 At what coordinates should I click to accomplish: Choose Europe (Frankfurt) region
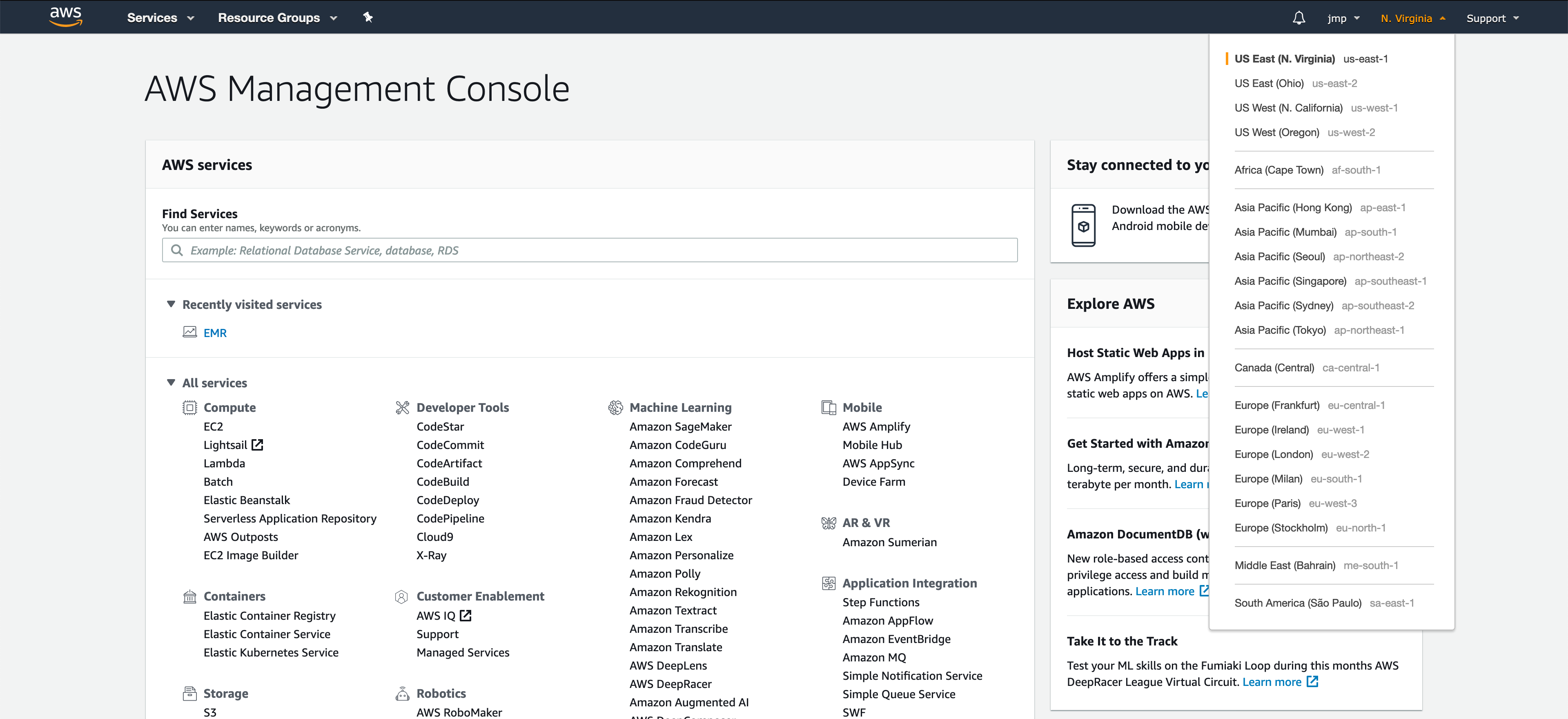click(1309, 405)
